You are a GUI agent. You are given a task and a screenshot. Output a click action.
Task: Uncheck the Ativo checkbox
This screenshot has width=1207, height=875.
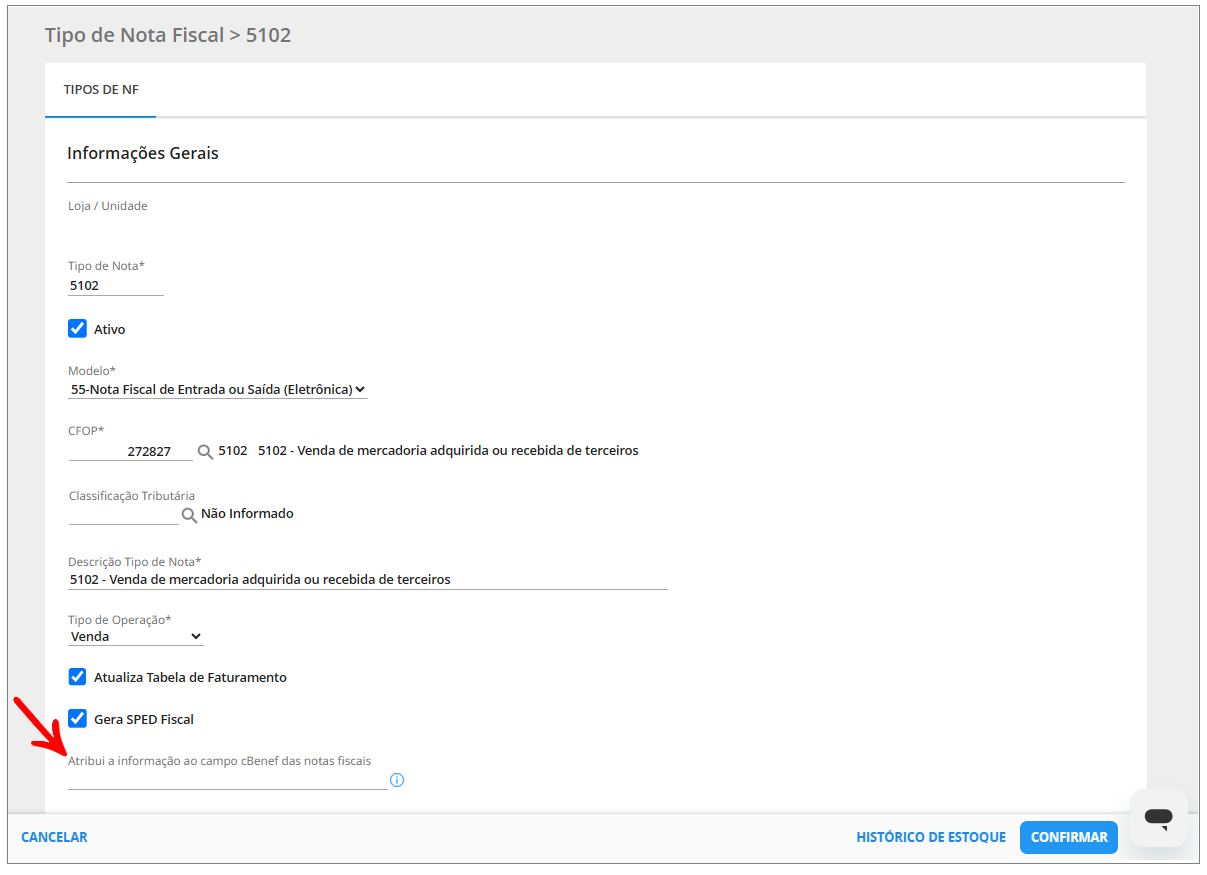click(x=77, y=328)
